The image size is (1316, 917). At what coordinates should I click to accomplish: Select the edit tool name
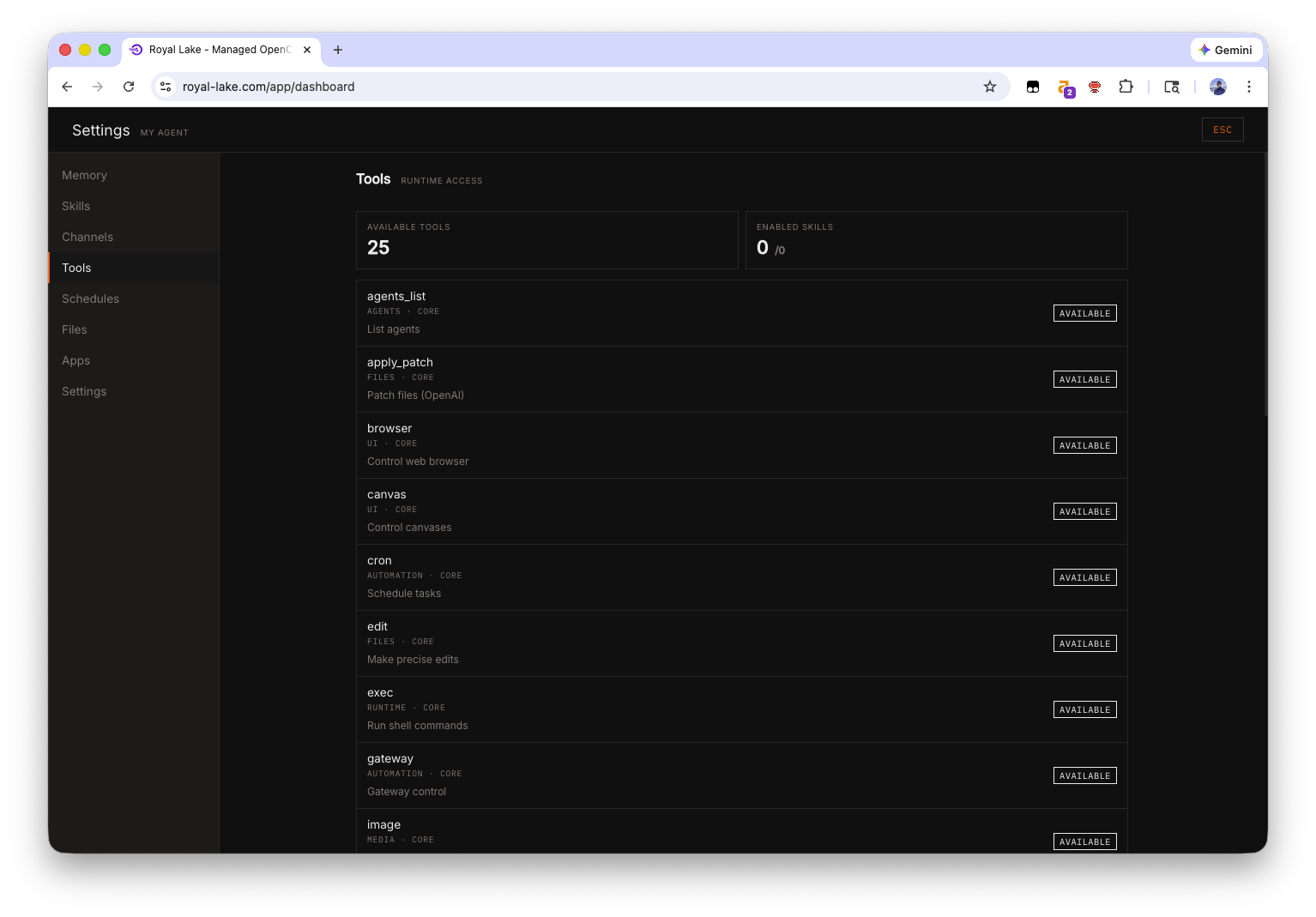(x=377, y=626)
